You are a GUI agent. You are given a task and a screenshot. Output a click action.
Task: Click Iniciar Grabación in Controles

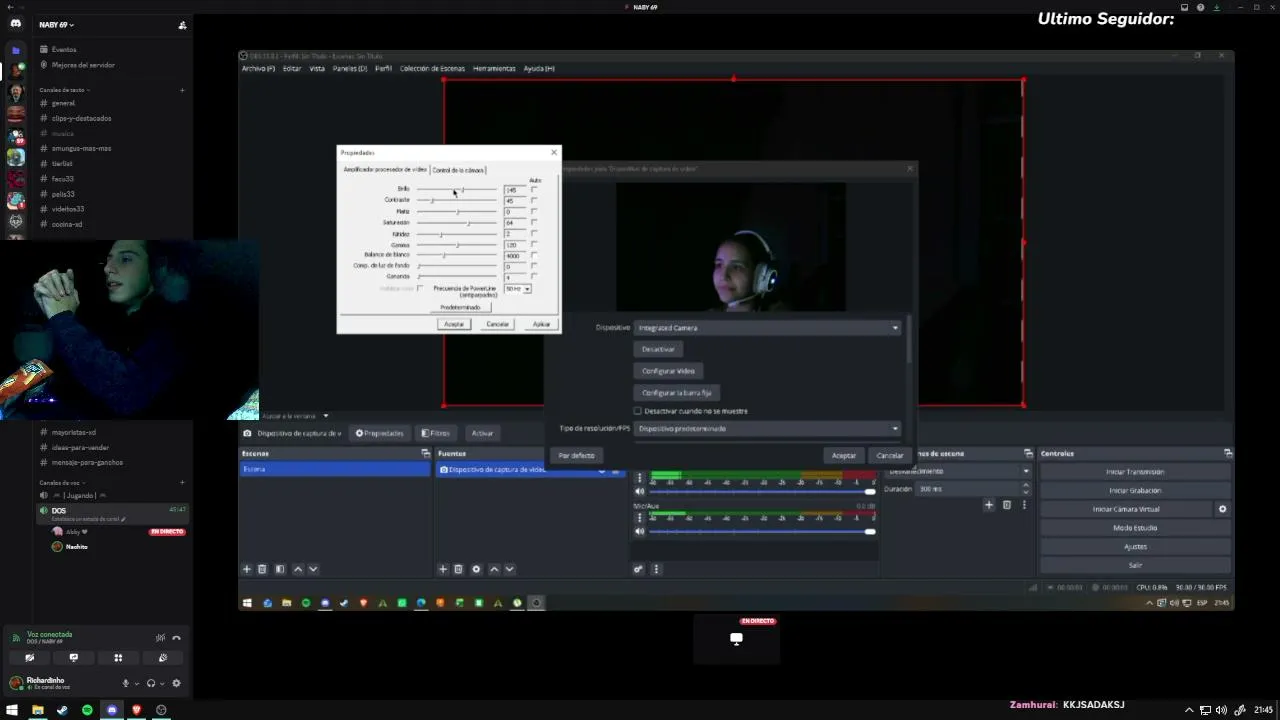point(1135,491)
